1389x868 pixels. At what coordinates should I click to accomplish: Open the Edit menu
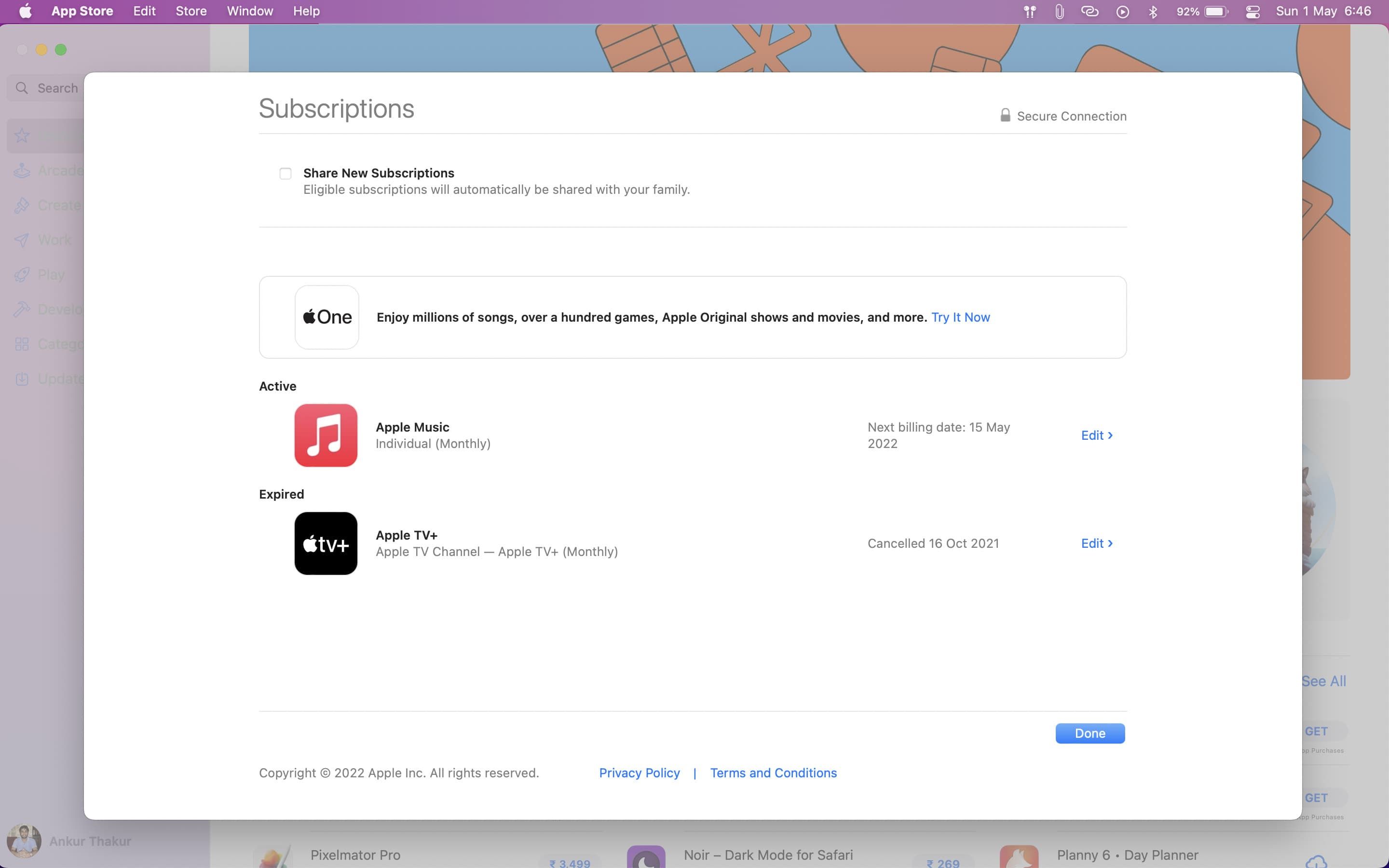pyautogui.click(x=144, y=11)
